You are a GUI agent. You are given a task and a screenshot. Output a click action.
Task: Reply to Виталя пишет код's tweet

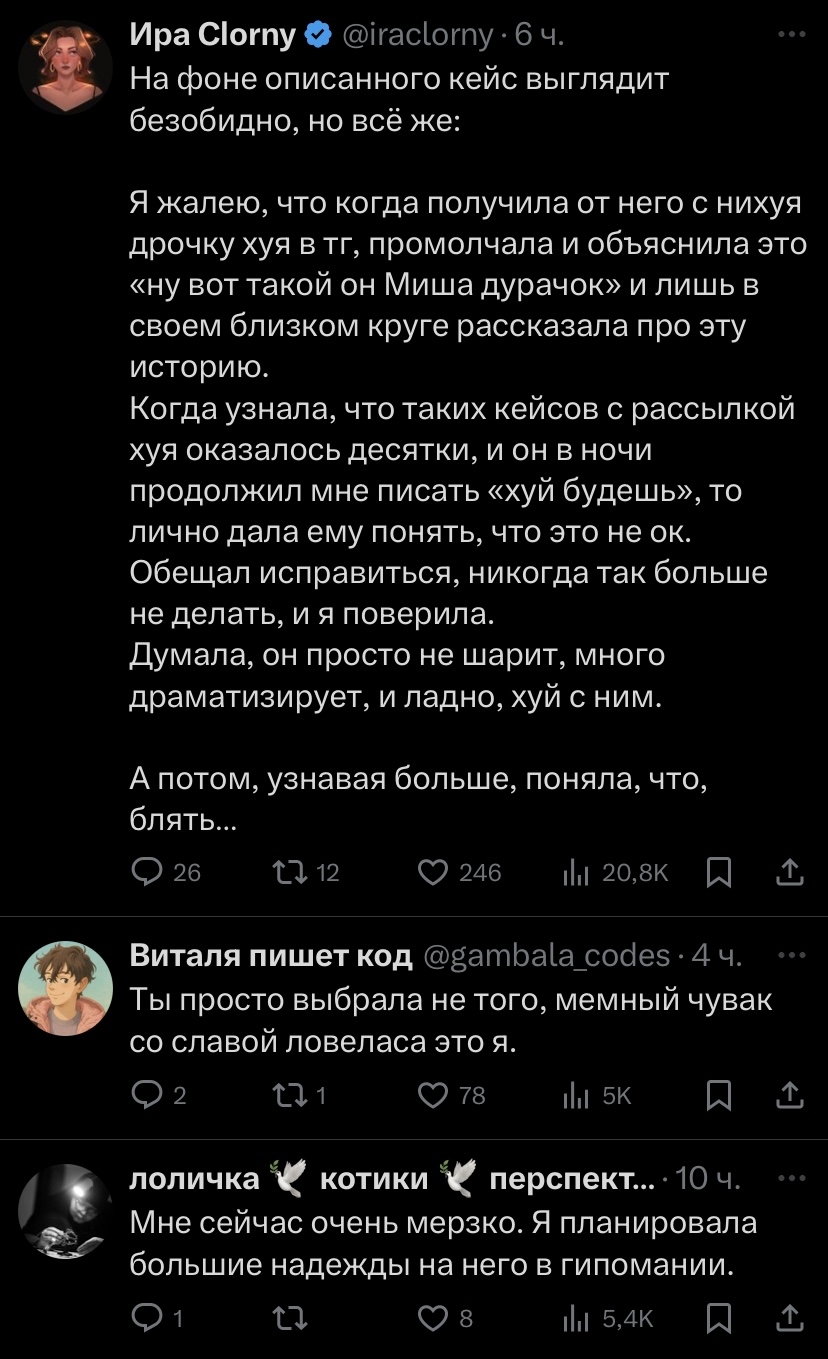pyautogui.click(x=148, y=1095)
